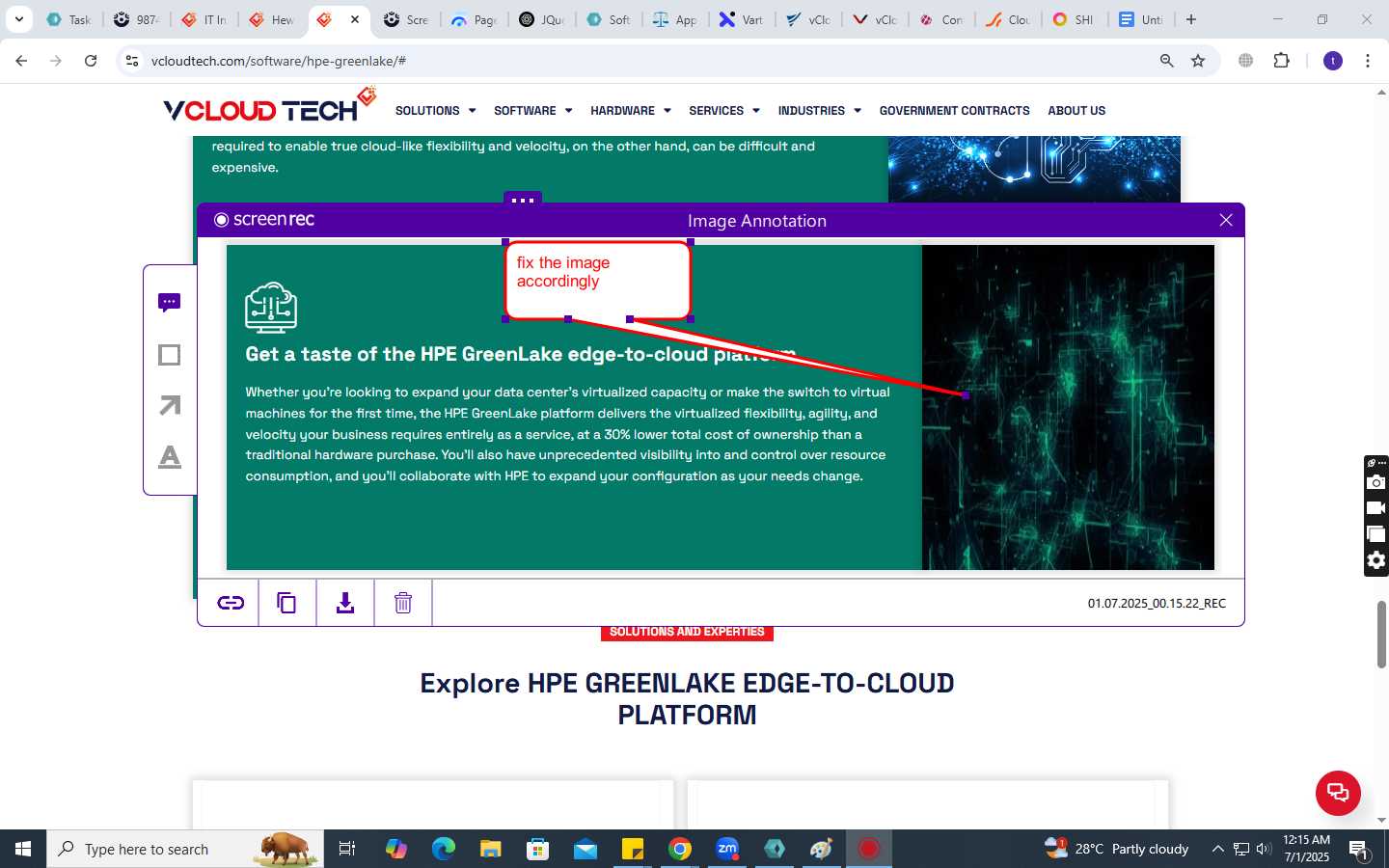Open Chrome three-dot menu
This screenshot has height=868, width=1389.
[1368, 61]
